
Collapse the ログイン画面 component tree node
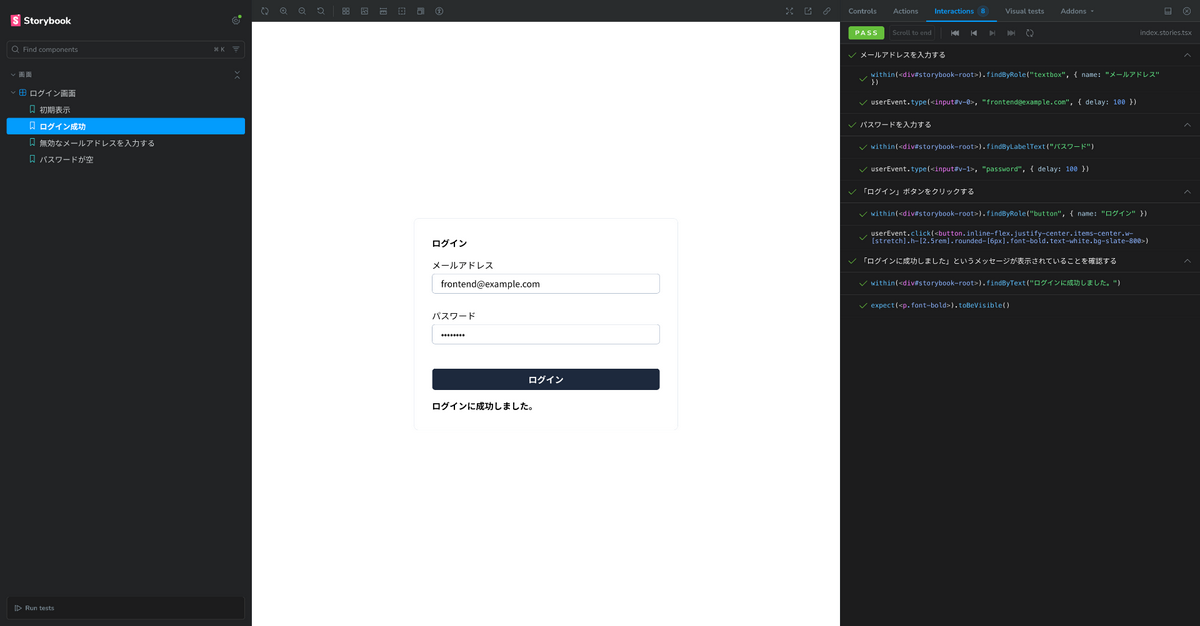click(x=13, y=93)
